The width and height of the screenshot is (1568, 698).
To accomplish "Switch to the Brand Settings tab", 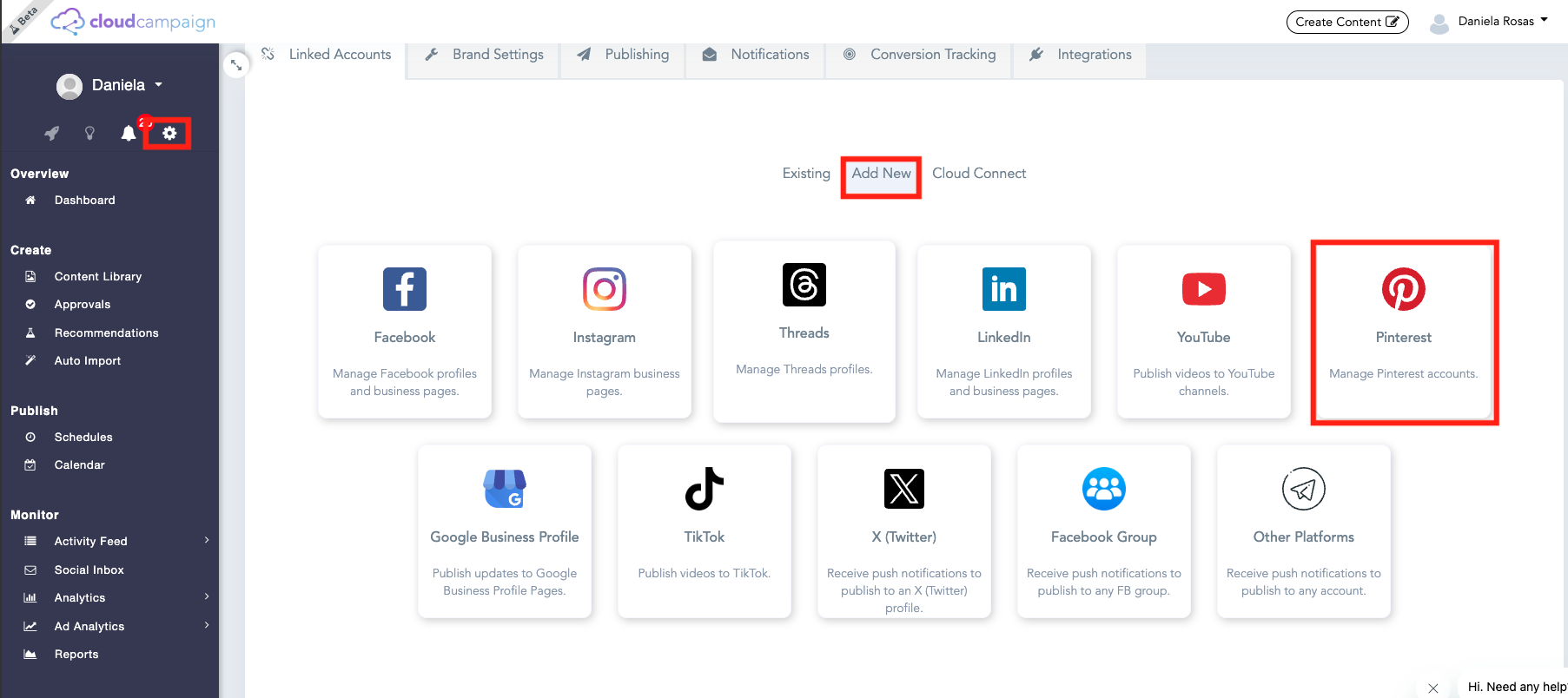I will click(484, 55).
